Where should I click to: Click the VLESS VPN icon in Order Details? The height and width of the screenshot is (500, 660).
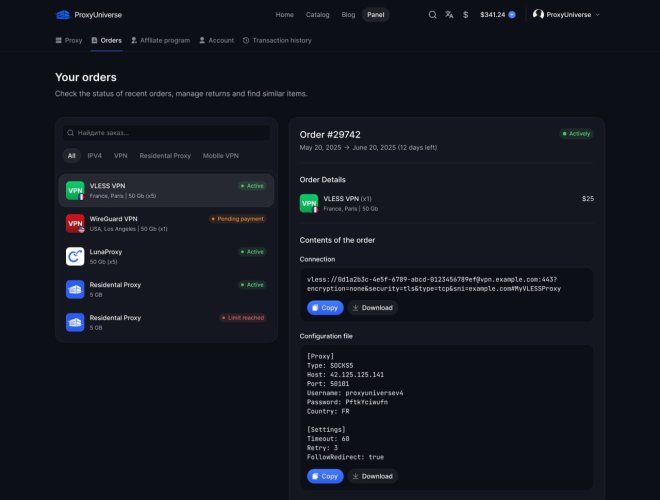tap(309, 203)
